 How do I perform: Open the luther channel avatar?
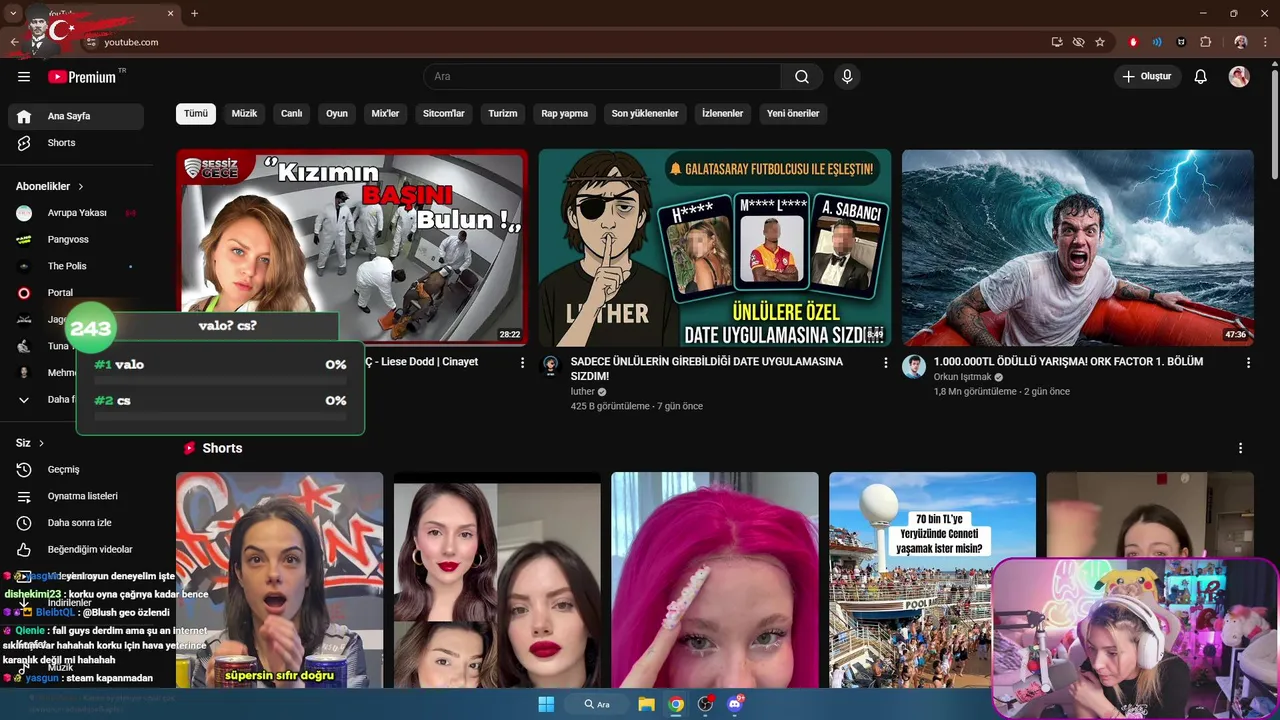click(550, 366)
